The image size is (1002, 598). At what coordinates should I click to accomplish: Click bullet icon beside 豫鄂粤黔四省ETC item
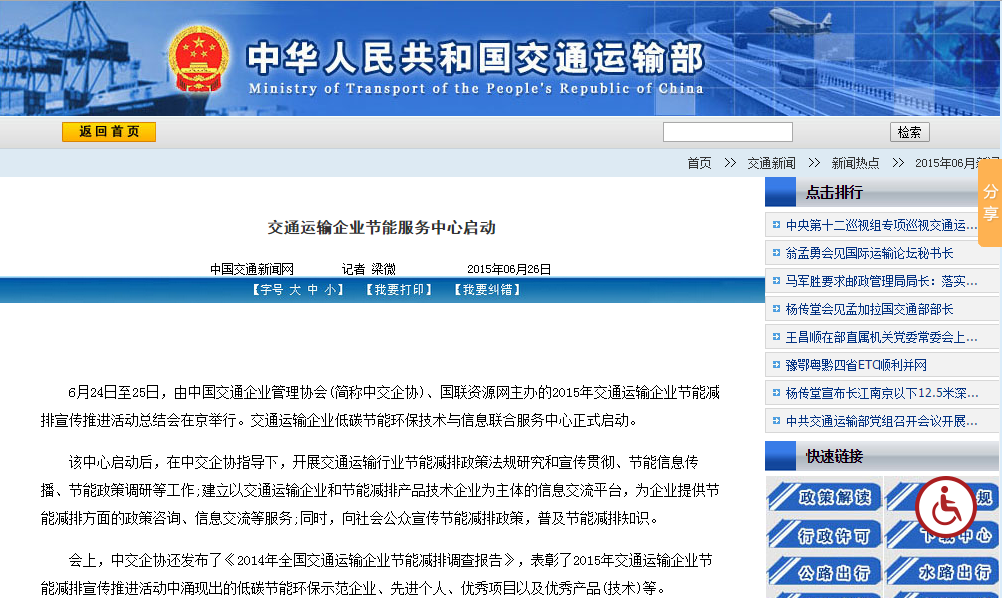tap(776, 364)
